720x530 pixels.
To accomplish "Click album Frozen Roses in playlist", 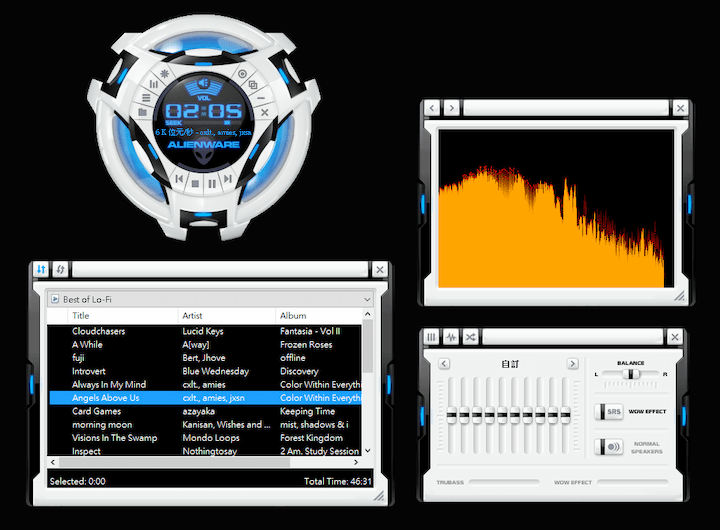I will [306, 344].
